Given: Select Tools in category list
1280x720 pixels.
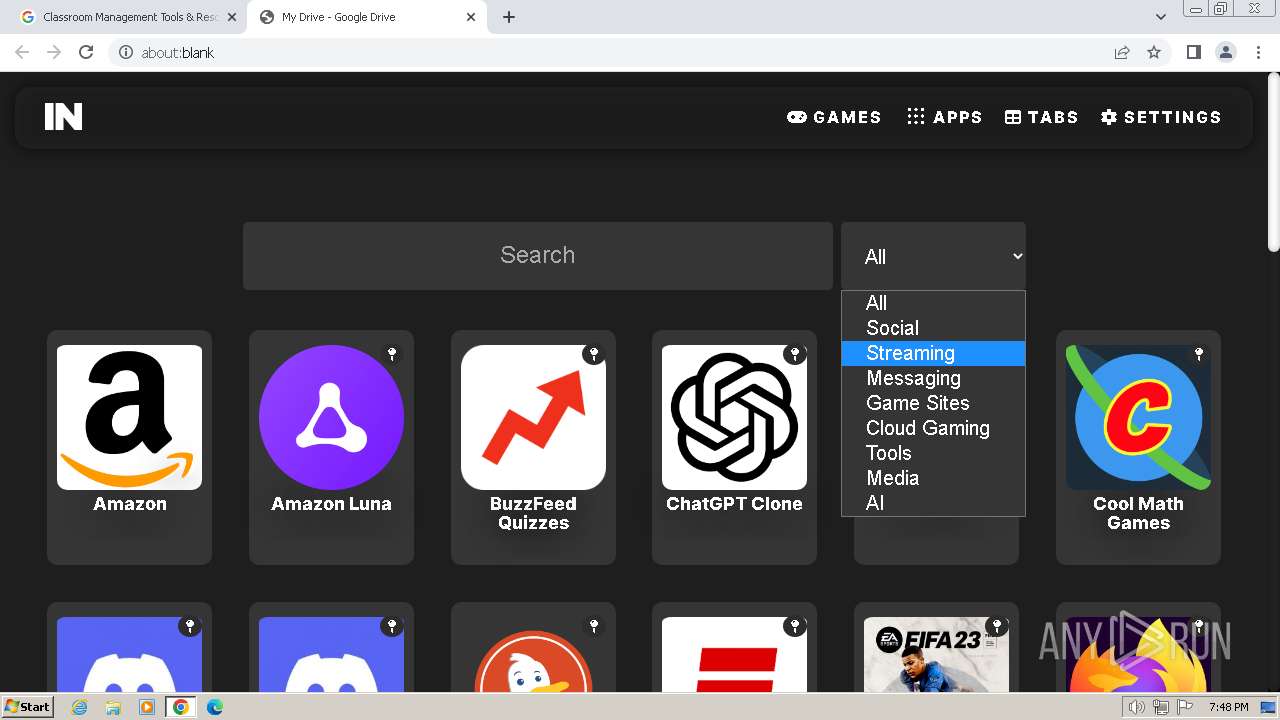Looking at the screenshot, I should [x=933, y=453].
